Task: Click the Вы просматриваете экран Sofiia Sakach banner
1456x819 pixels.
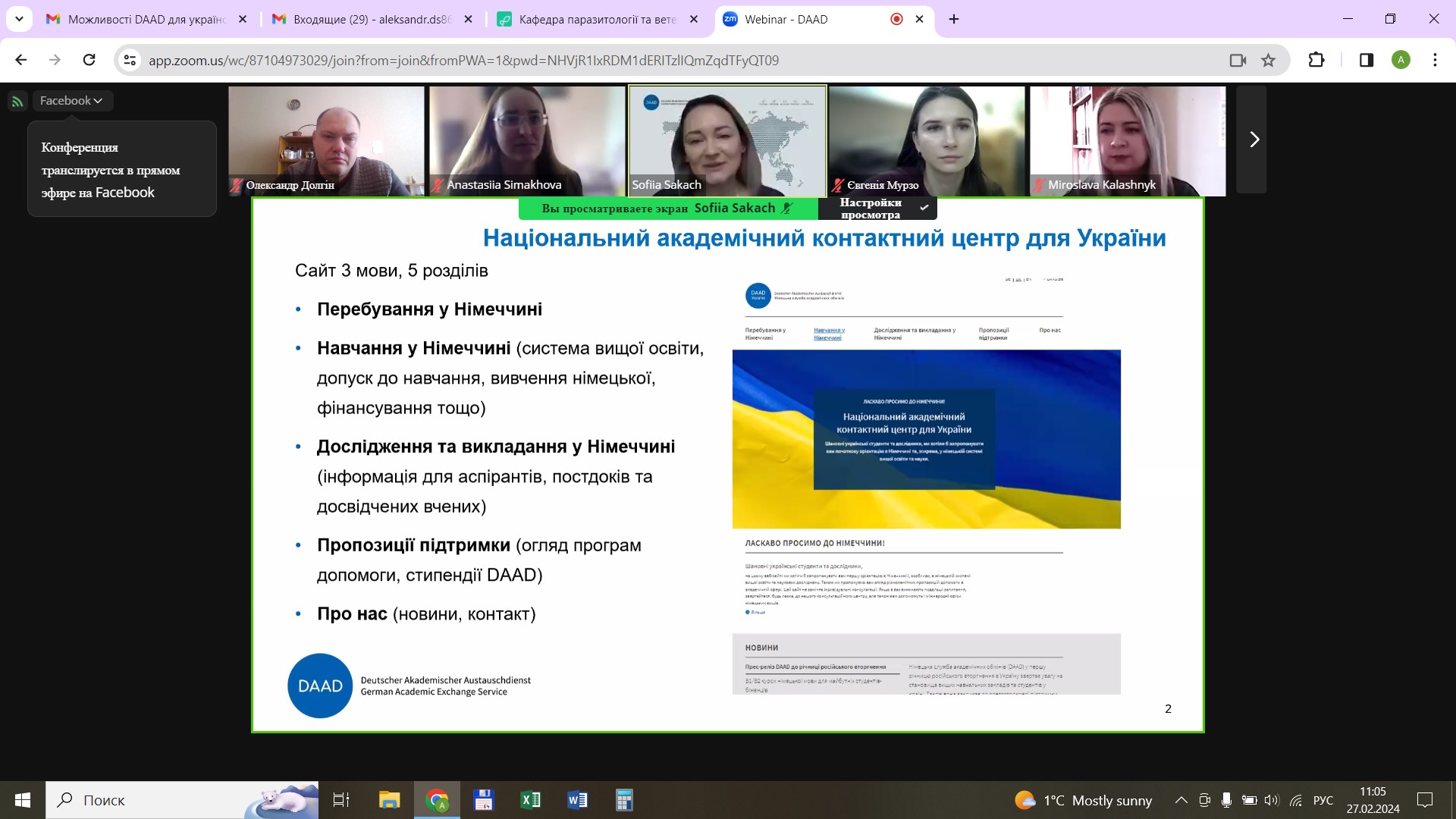Action: (668, 208)
